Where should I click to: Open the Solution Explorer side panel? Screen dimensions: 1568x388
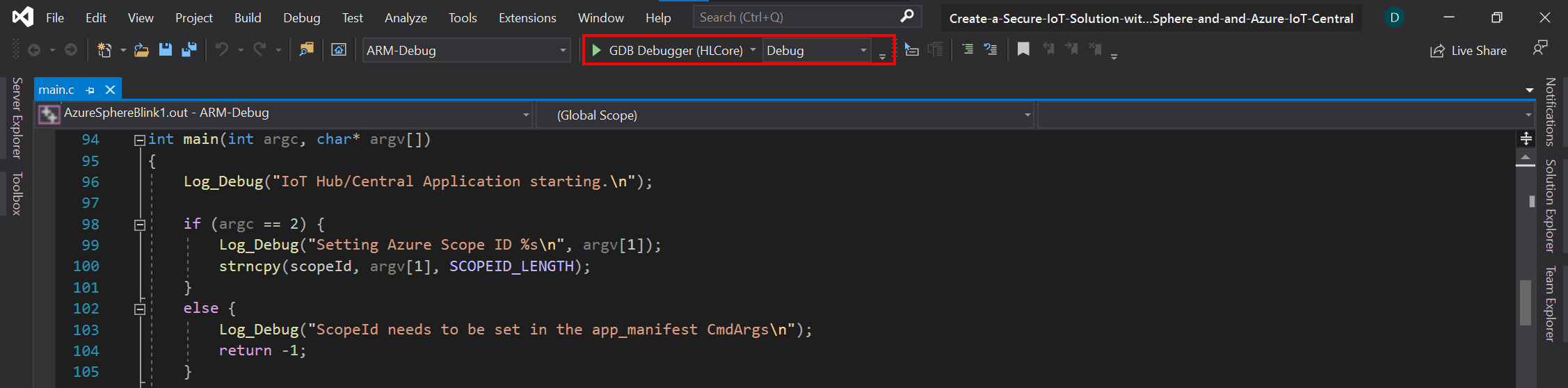pyautogui.click(x=1550, y=206)
